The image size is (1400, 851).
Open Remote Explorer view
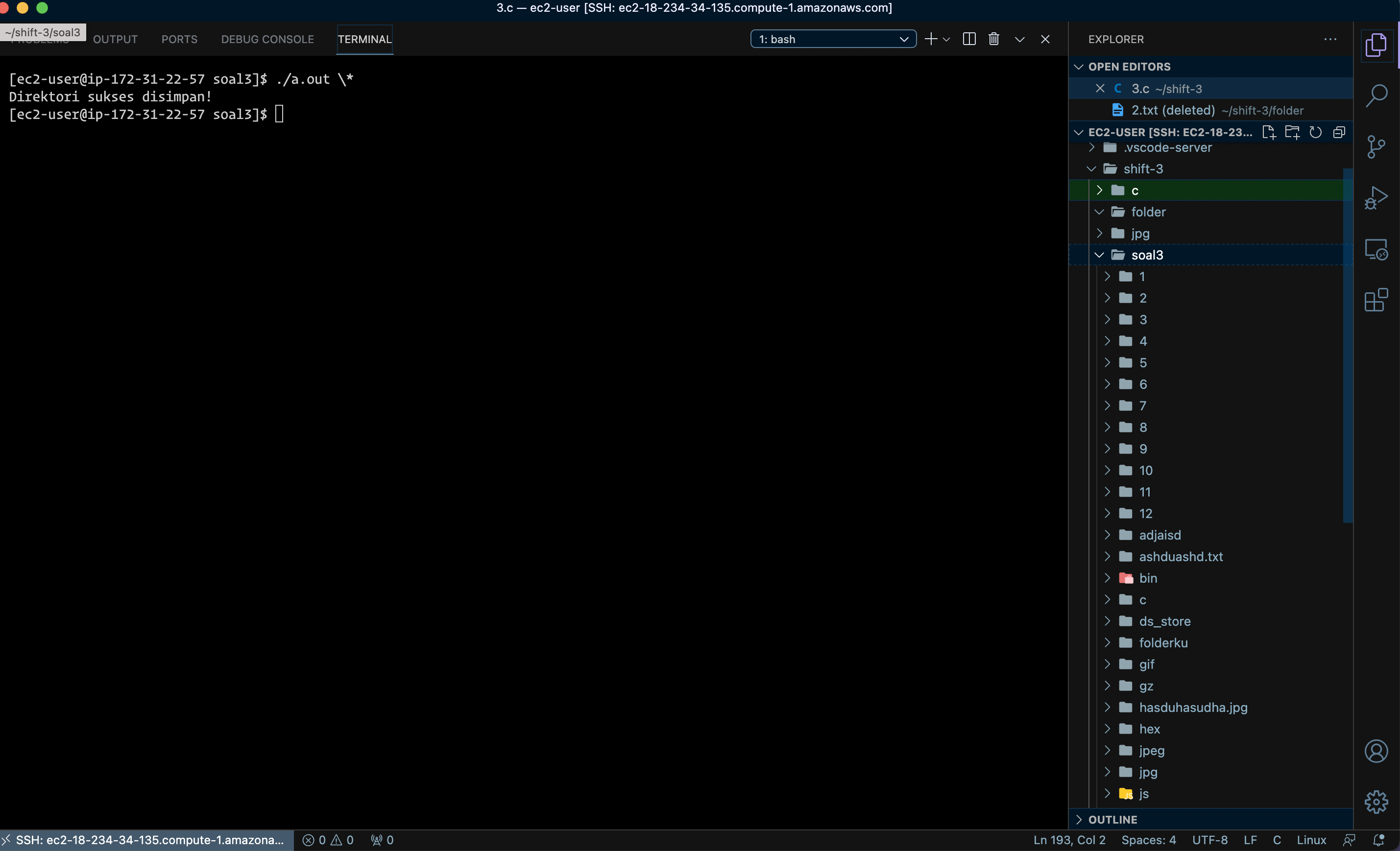click(x=1376, y=249)
